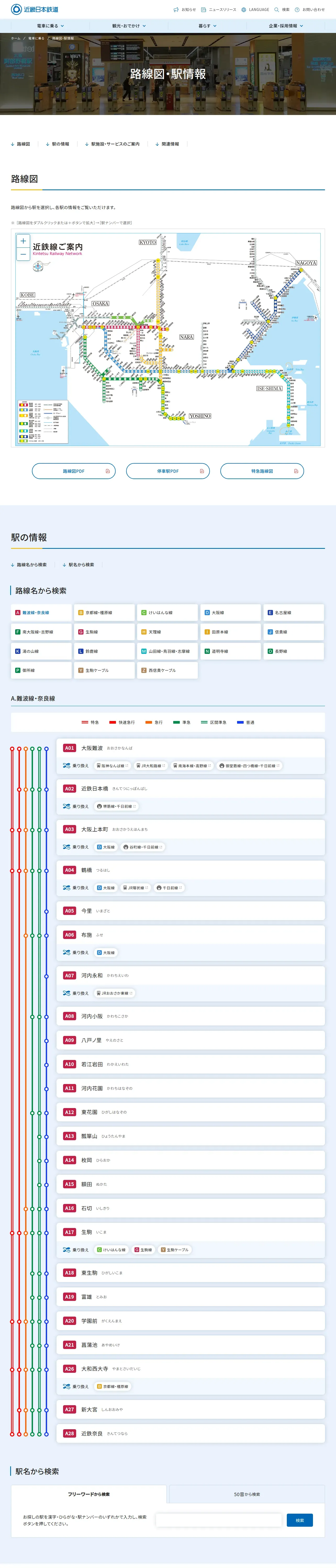
Task: Open the 阪神なんば線 transfer link
Action: click(x=112, y=766)
